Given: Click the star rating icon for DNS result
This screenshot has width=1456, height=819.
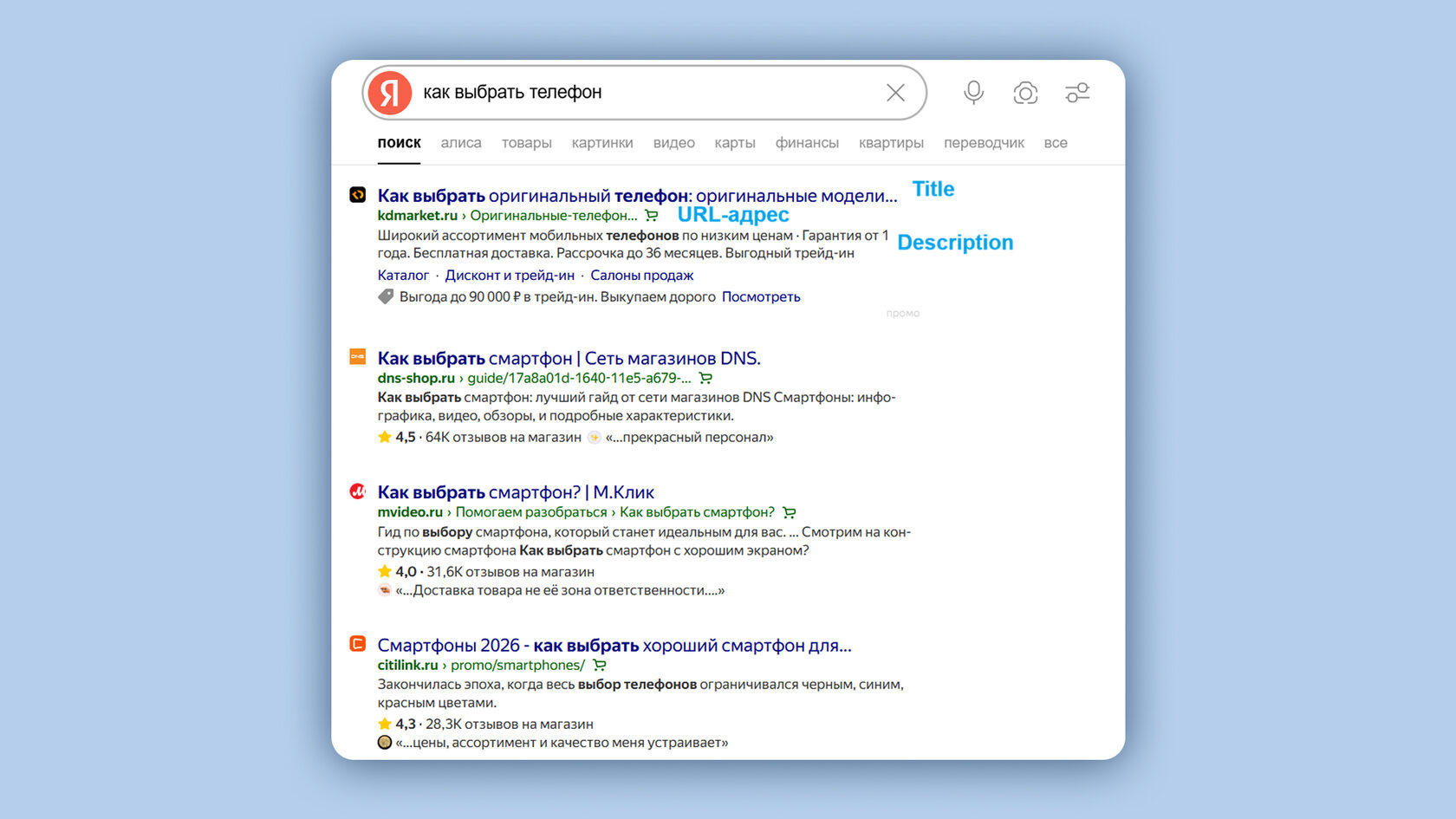Looking at the screenshot, I should pyautogui.click(x=385, y=437).
